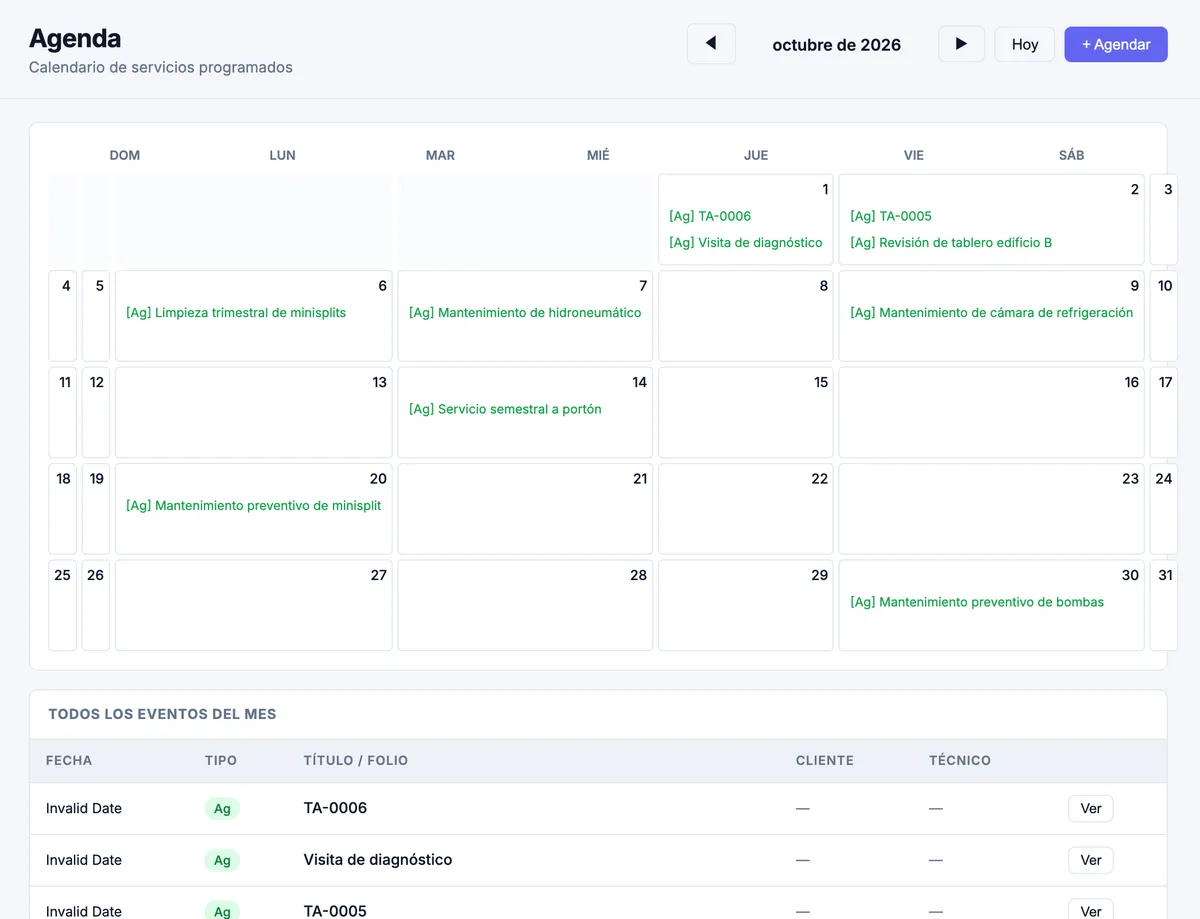Select day 22 calendar cell
This screenshot has width=1200, height=919.
(x=746, y=509)
